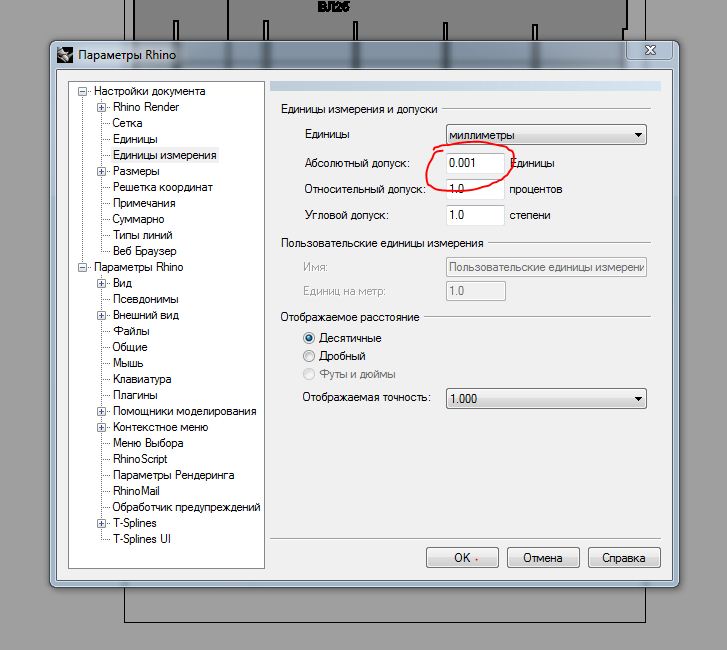The width and height of the screenshot is (727, 650).
Task: Collapse the Настройки документа tree node
Action: [x=83, y=91]
